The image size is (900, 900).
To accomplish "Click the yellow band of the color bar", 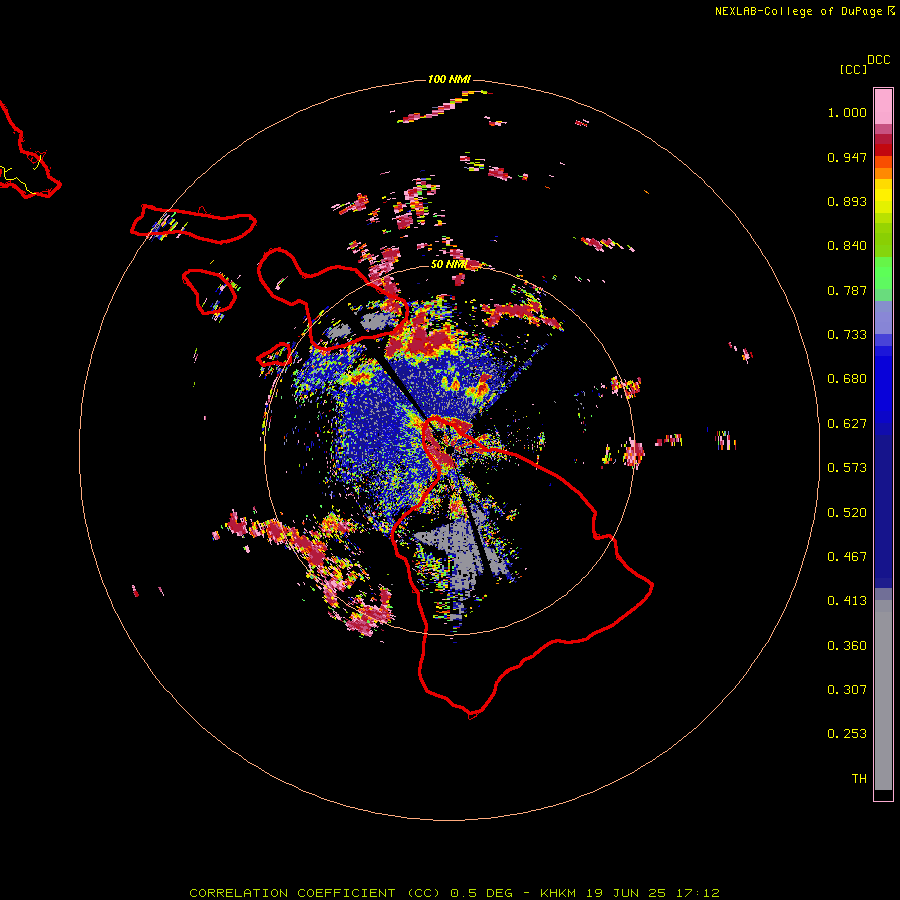I will (x=883, y=197).
